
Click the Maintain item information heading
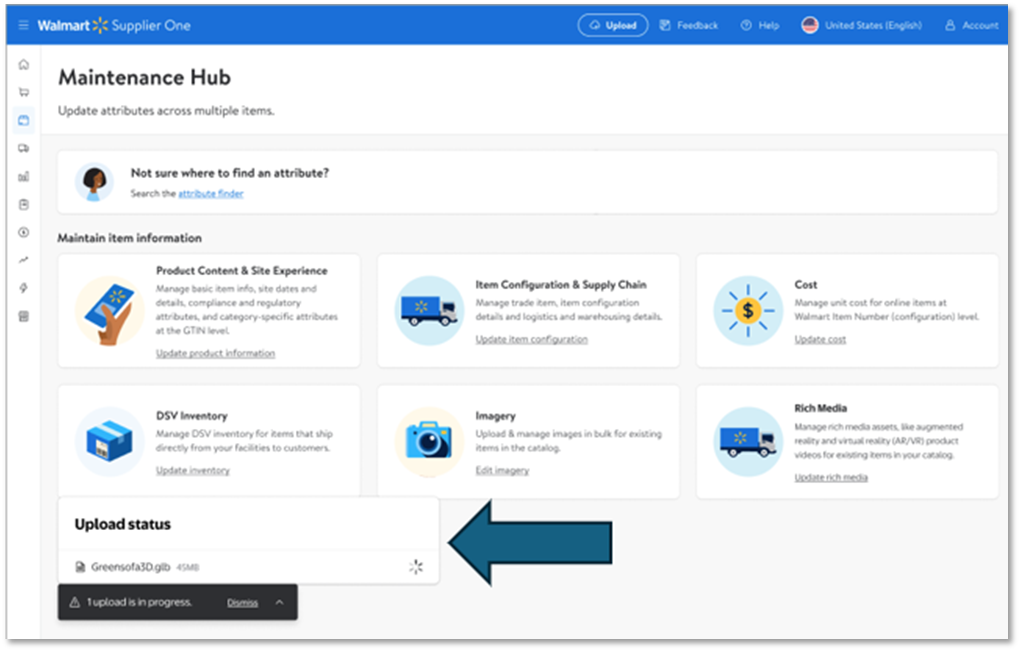tap(130, 238)
